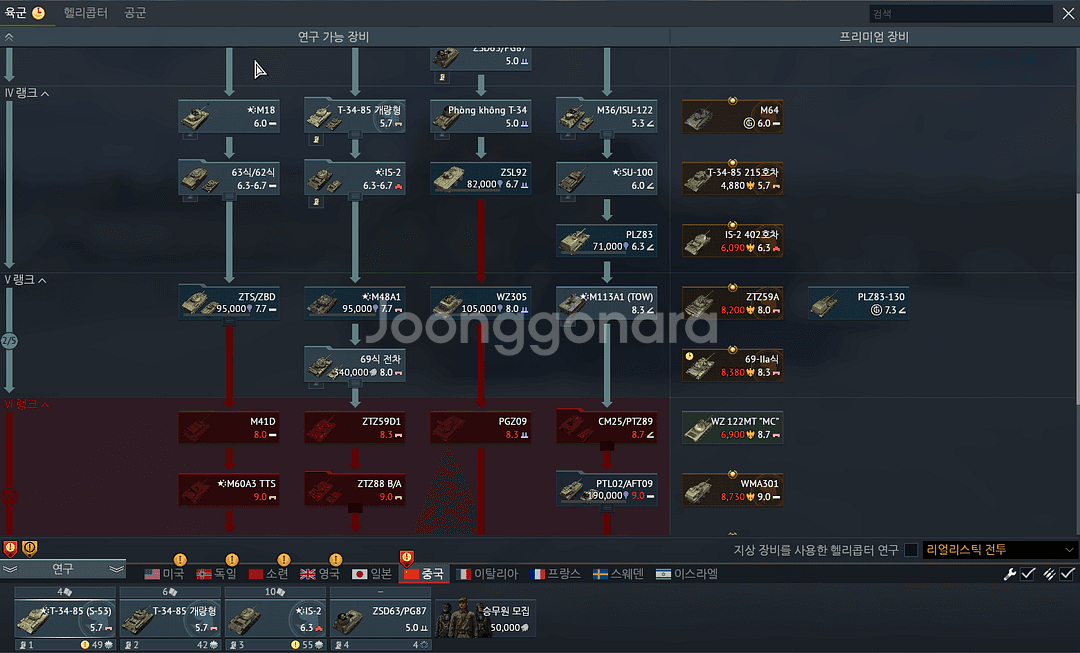Select the 63식/62식 vehicle card
This screenshot has width=1080, height=653.
[x=229, y=178]
